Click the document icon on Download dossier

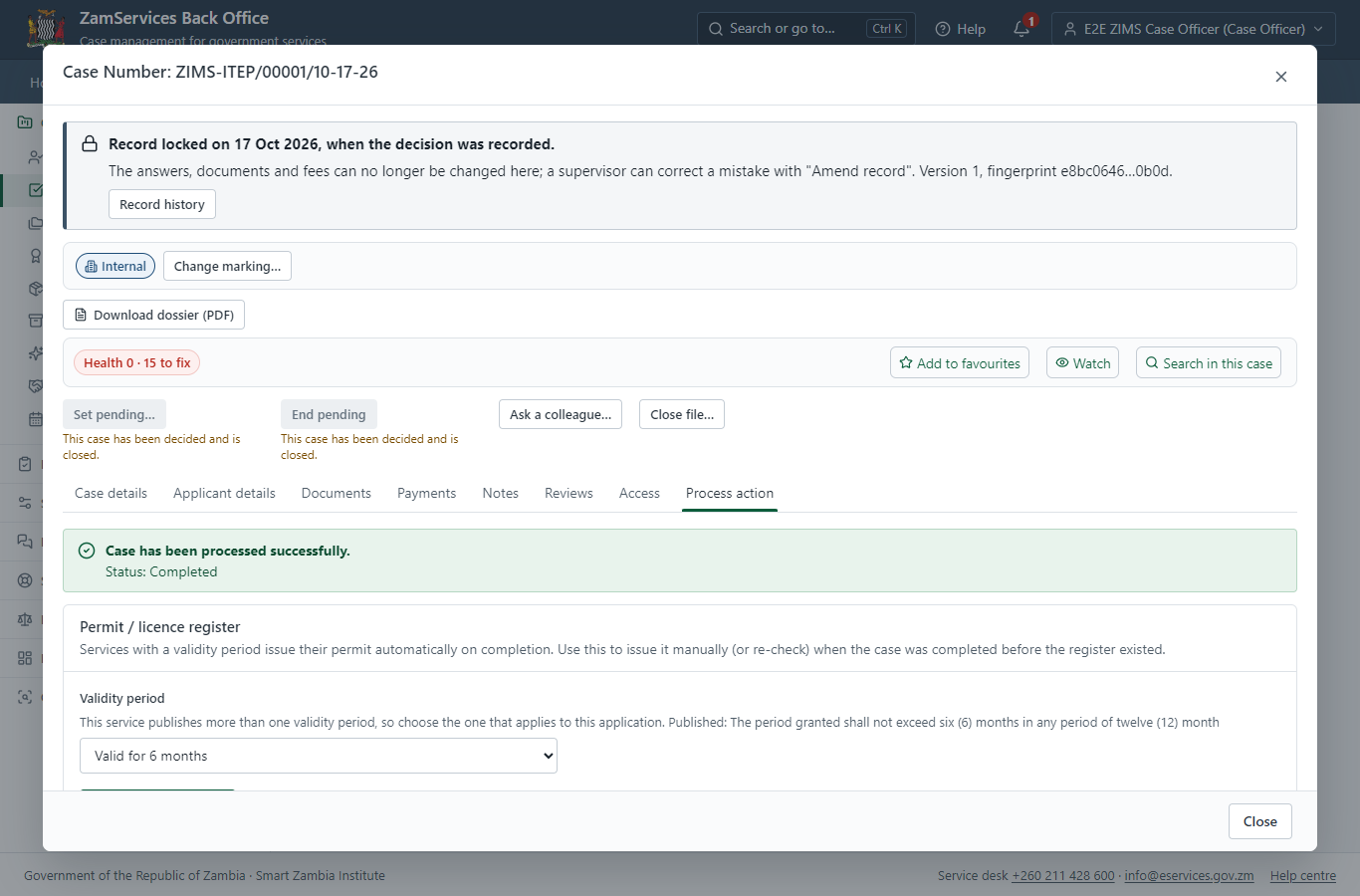click(81, 315)
